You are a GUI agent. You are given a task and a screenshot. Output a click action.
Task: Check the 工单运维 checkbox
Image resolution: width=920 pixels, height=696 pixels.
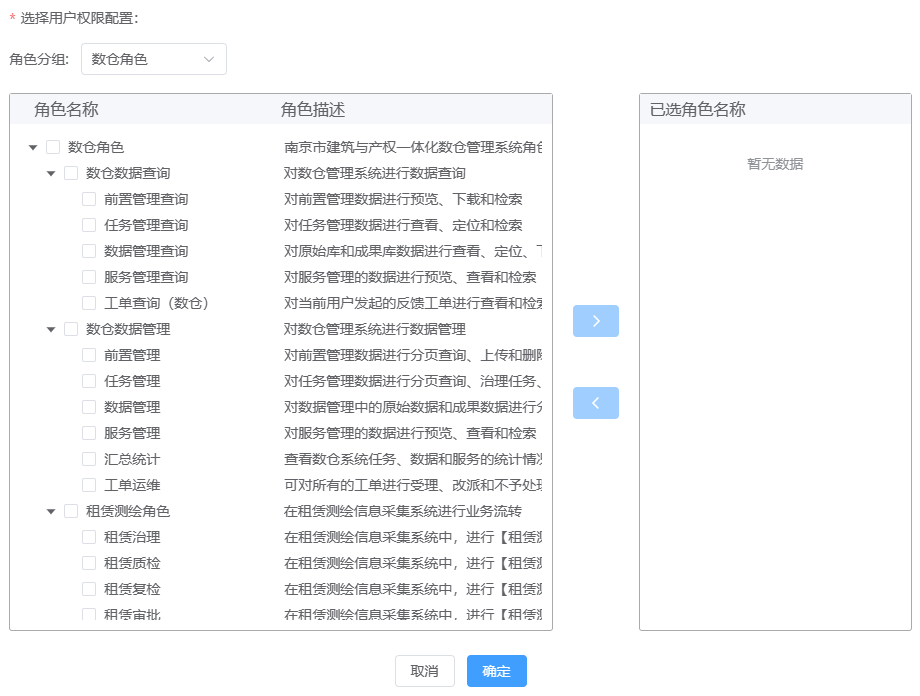coord(88,484)
